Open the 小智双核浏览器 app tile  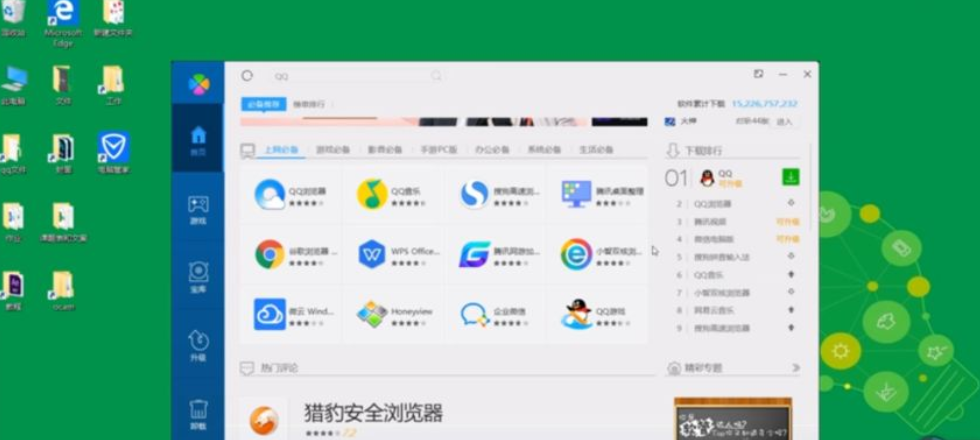598,254
